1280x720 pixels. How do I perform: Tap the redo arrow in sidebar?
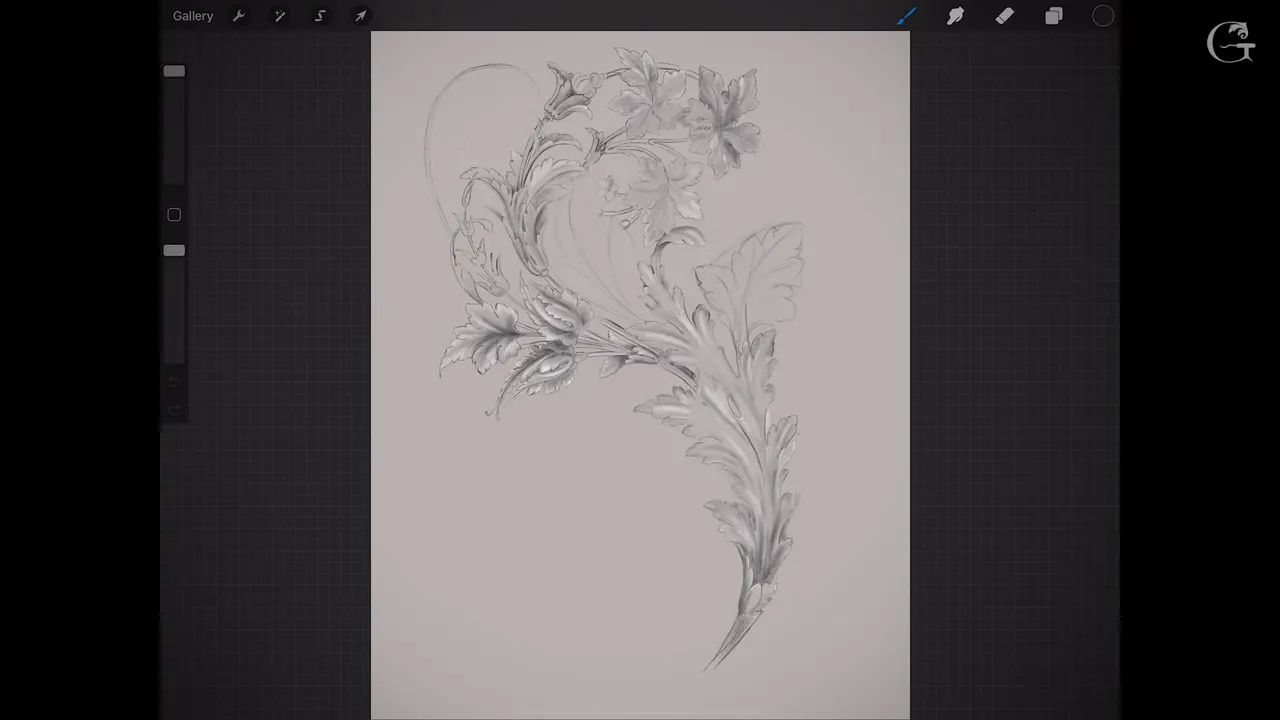(174, 409)
